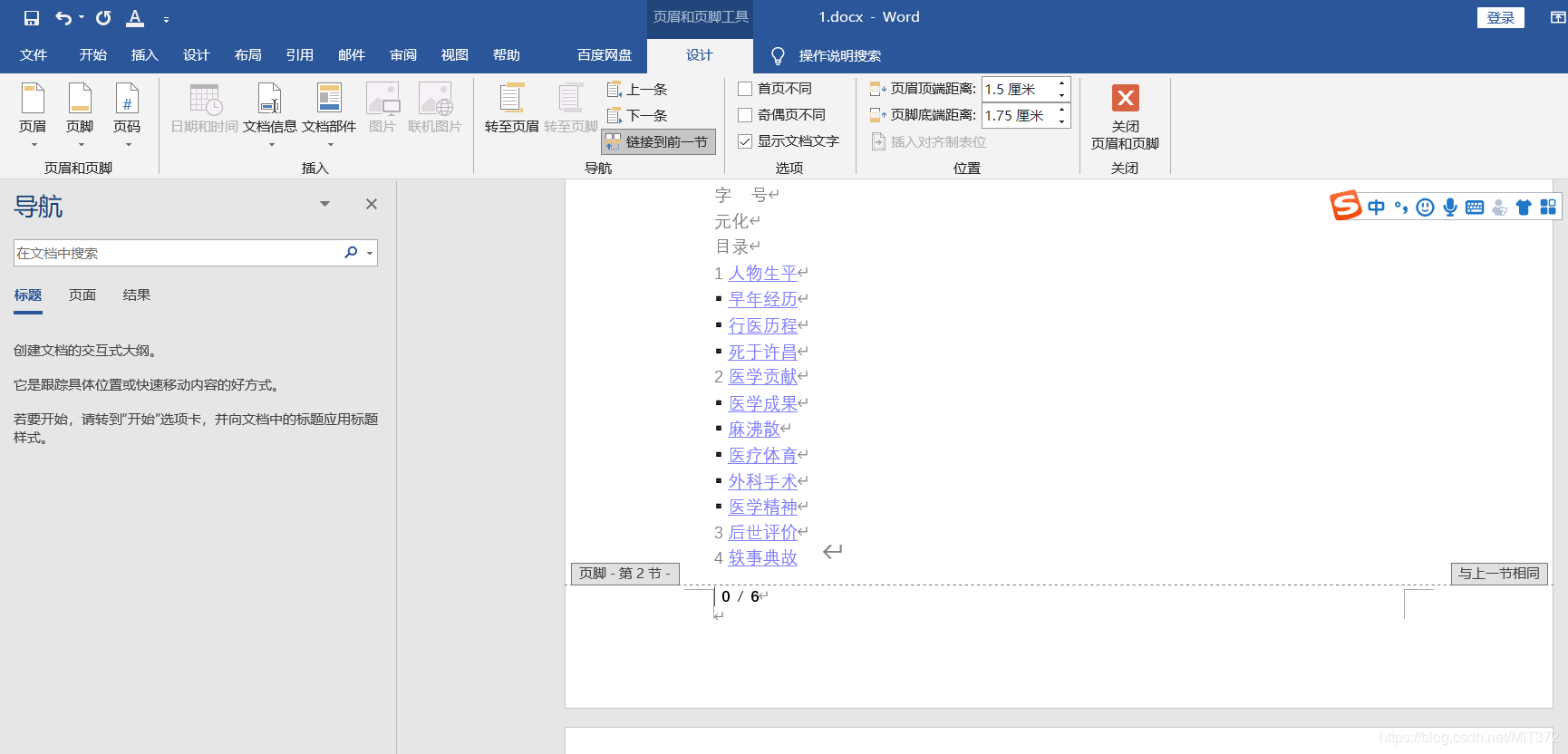Follow the 麻沸散 link

tap(754, 429)
